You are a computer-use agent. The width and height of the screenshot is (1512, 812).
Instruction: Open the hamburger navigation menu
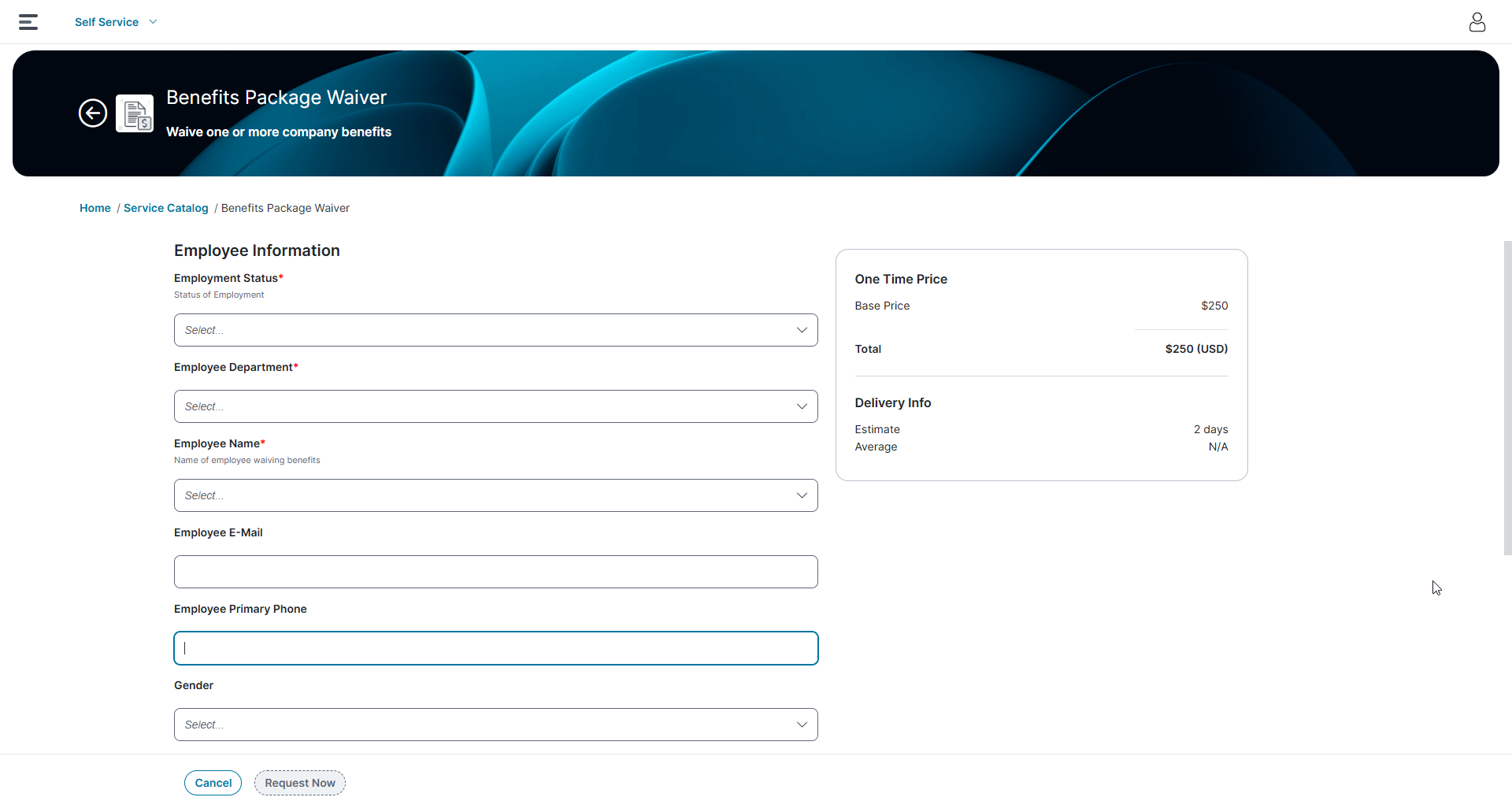point(28,22)
